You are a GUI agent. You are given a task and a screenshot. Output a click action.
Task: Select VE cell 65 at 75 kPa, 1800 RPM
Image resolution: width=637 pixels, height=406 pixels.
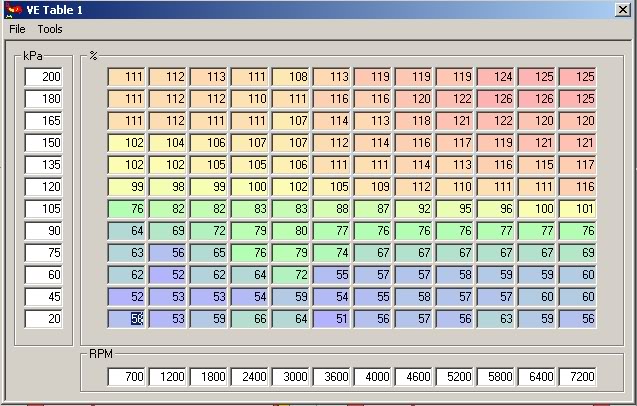point(208,252)
